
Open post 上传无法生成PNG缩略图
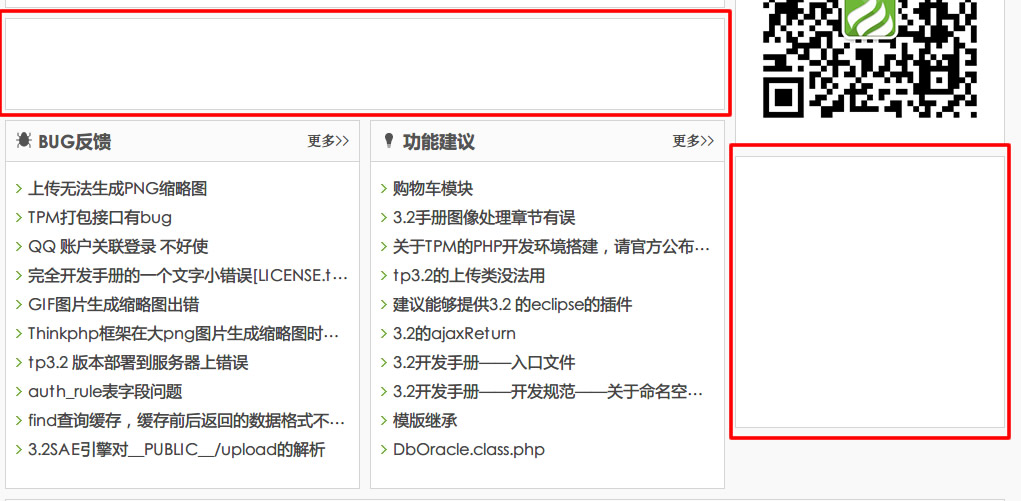point(117,188)
